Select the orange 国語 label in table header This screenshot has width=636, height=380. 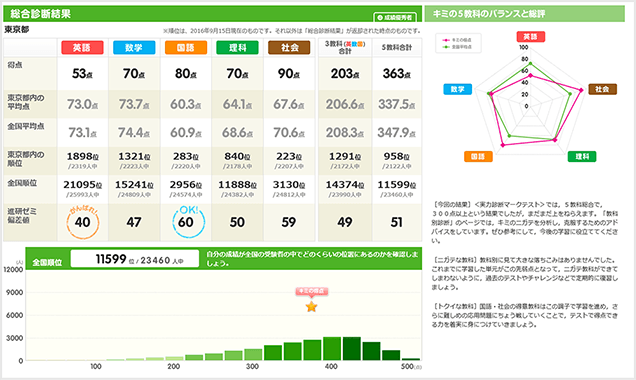(186, 47)
